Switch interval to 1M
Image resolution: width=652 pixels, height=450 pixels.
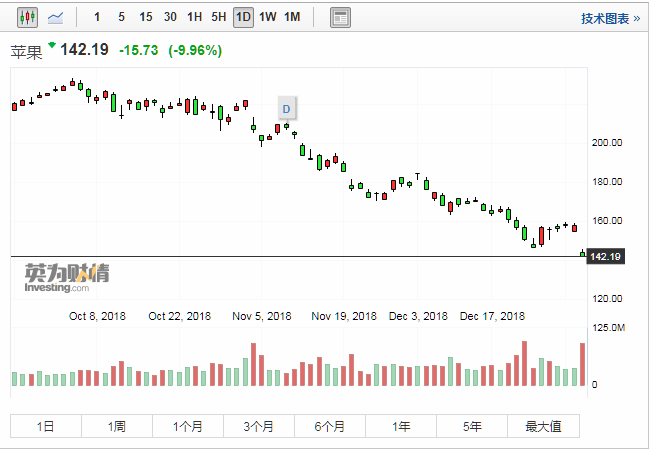tap(292, 17)
